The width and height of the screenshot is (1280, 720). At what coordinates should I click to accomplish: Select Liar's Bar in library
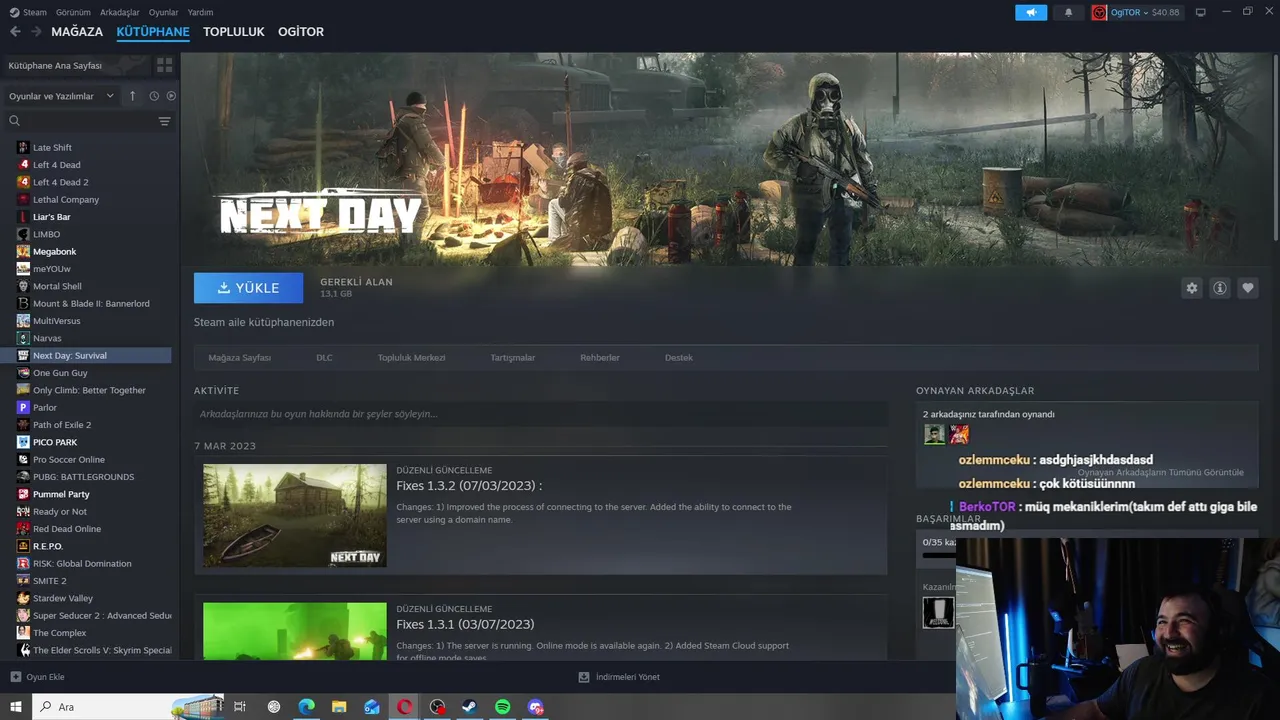click(51, 217)
